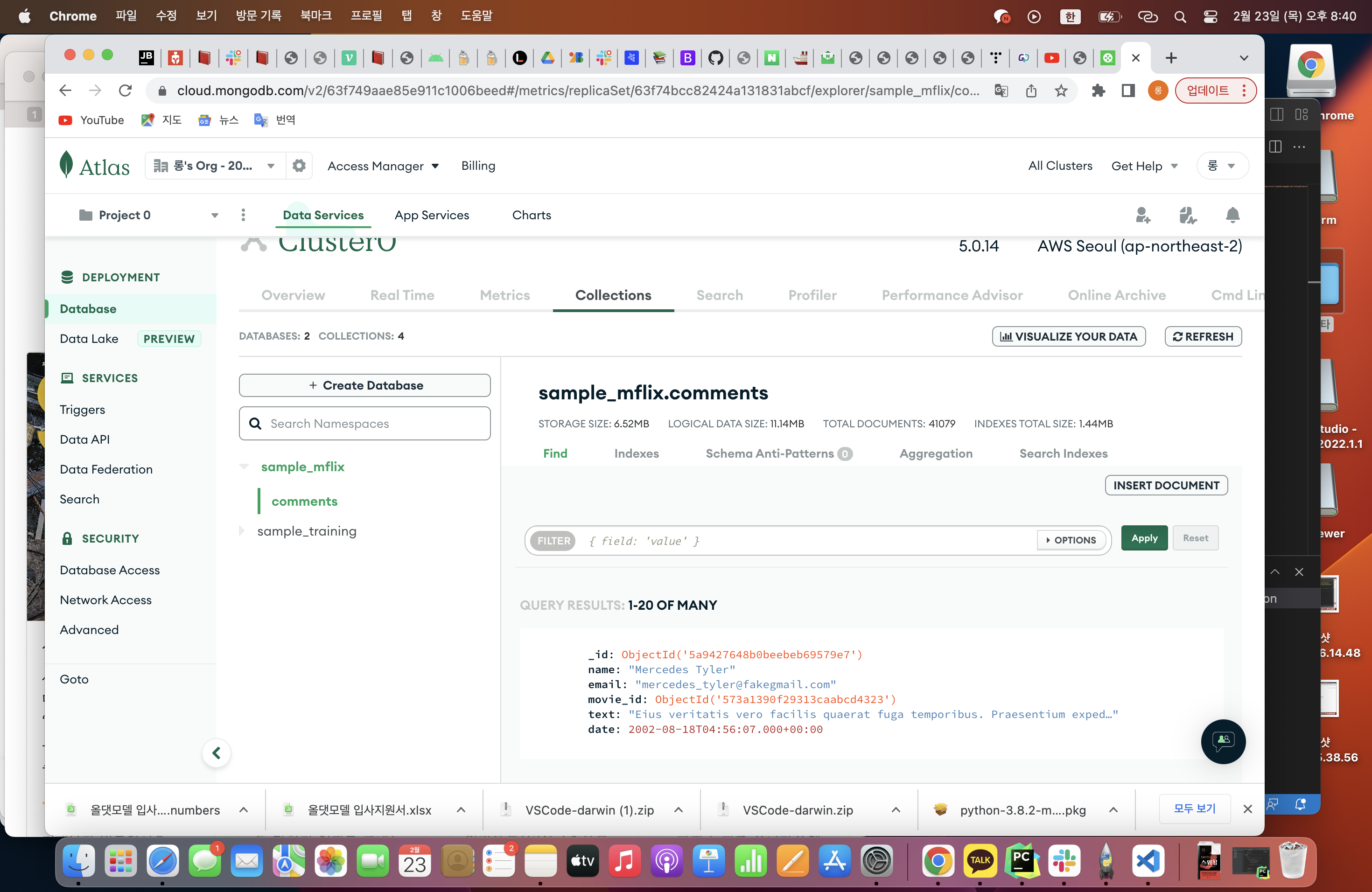The height and width of the screenshot is (892, 1372).
Task: Open the All Clusters link
Action: pyautogui.click(x=1059, y=166)
